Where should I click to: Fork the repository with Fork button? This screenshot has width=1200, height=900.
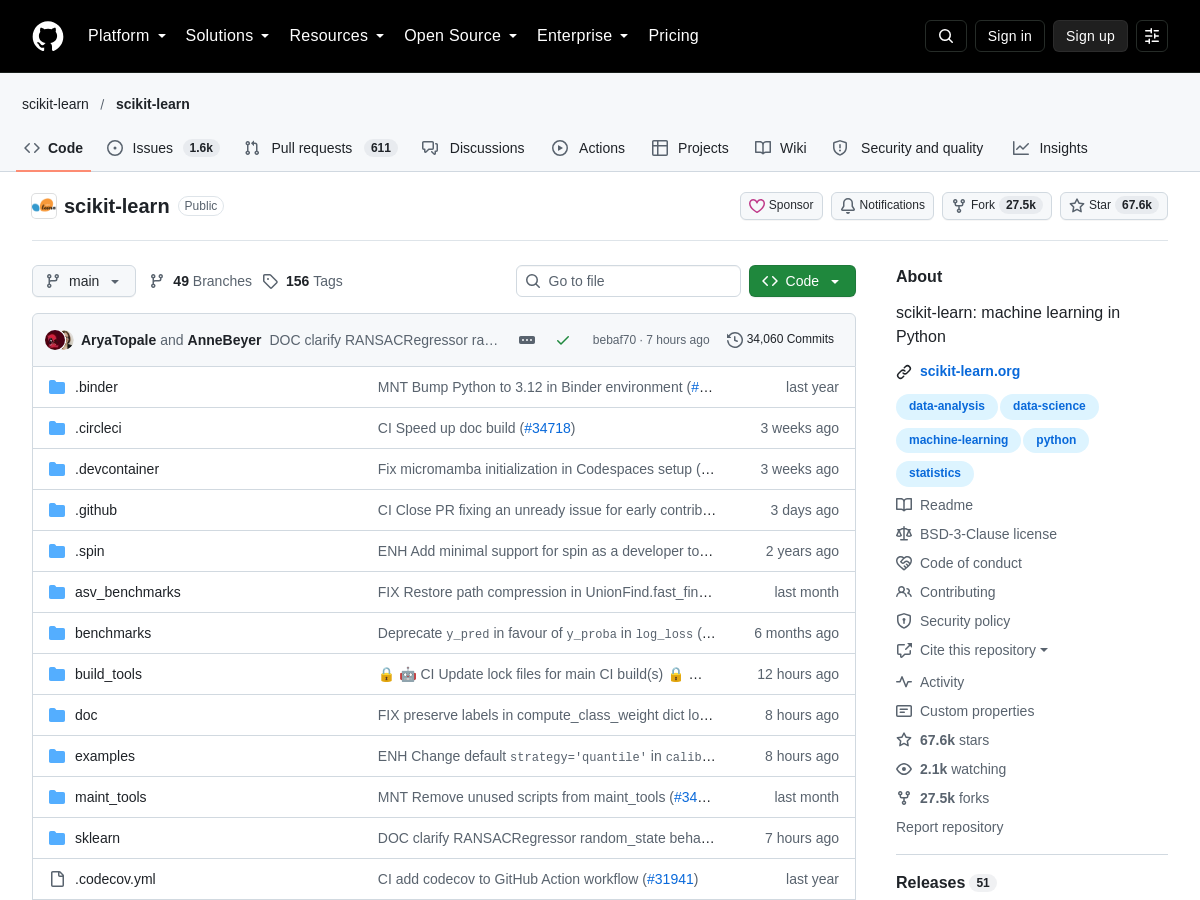point(996,206)
